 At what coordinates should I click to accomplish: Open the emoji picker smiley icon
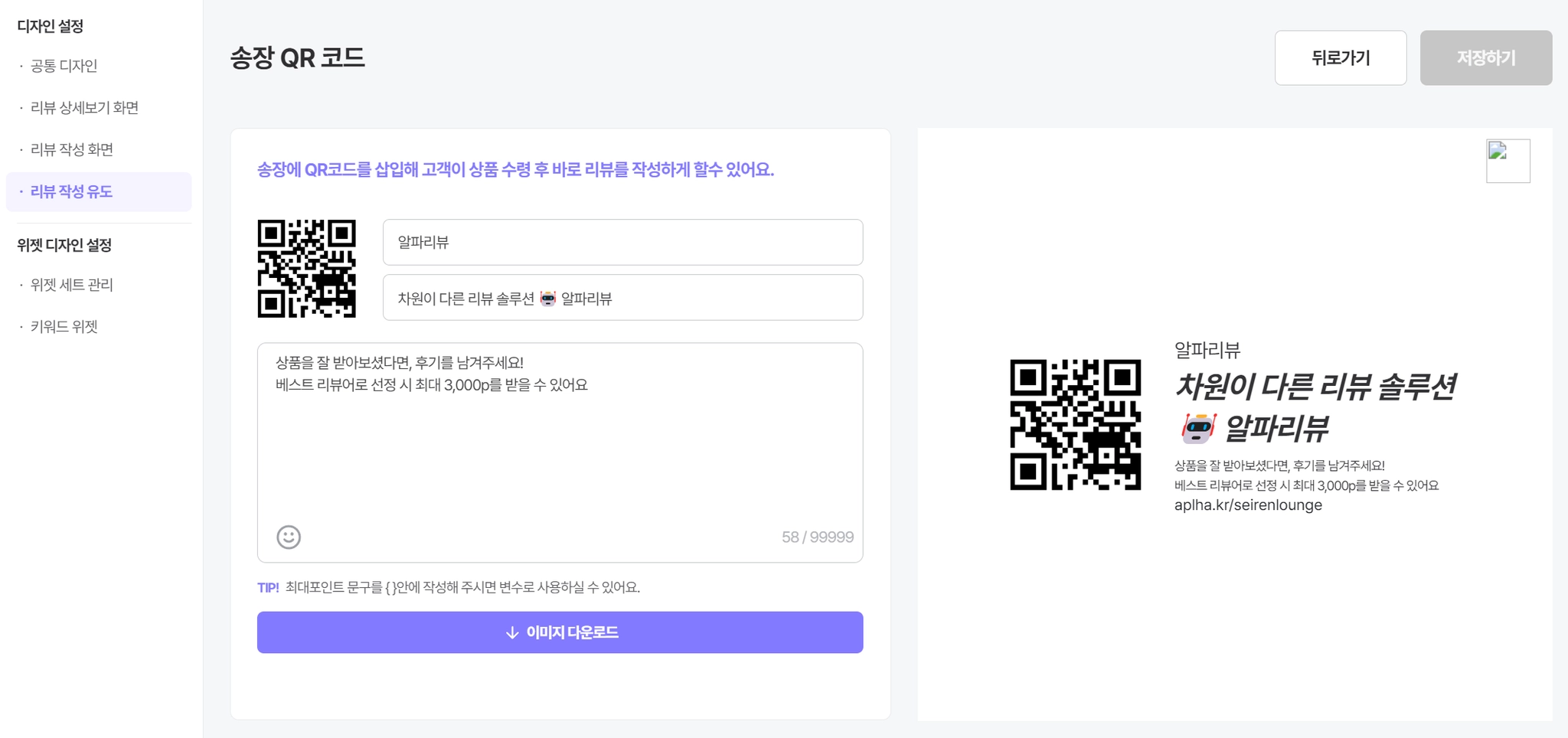(x=289, y=537)
